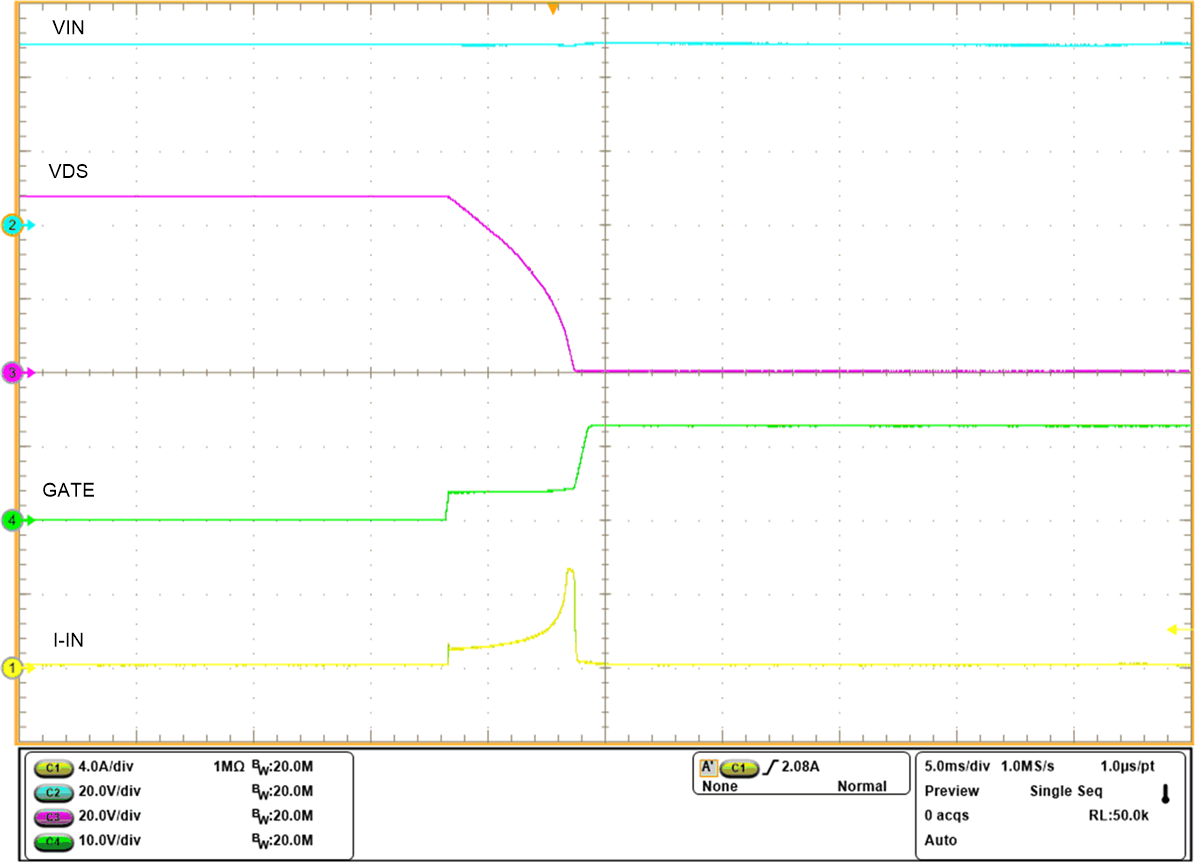Click the orange trigger position marker at top
Image resolution: width=1200 pixels, height=863 pixels.
point(554,8)
